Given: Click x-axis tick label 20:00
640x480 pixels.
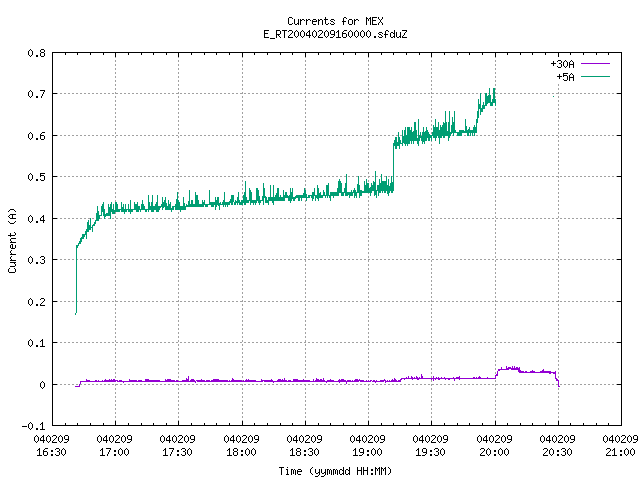Looking at the screenshot, I should [x=494, y=452].
